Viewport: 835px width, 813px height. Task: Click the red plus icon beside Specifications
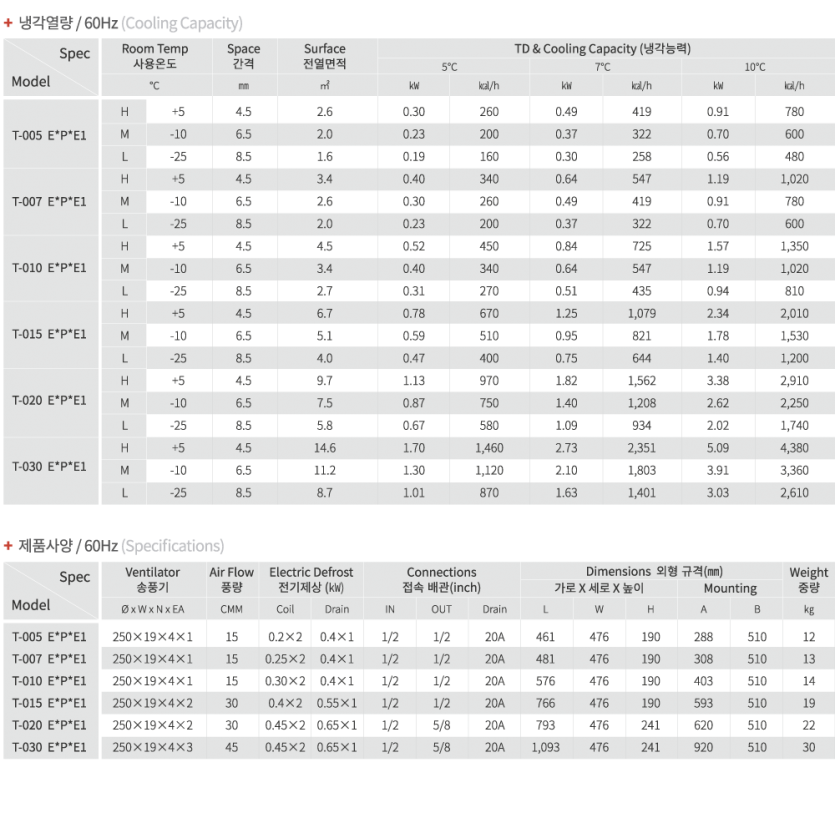pyautogui.click(x=9, y=545)
